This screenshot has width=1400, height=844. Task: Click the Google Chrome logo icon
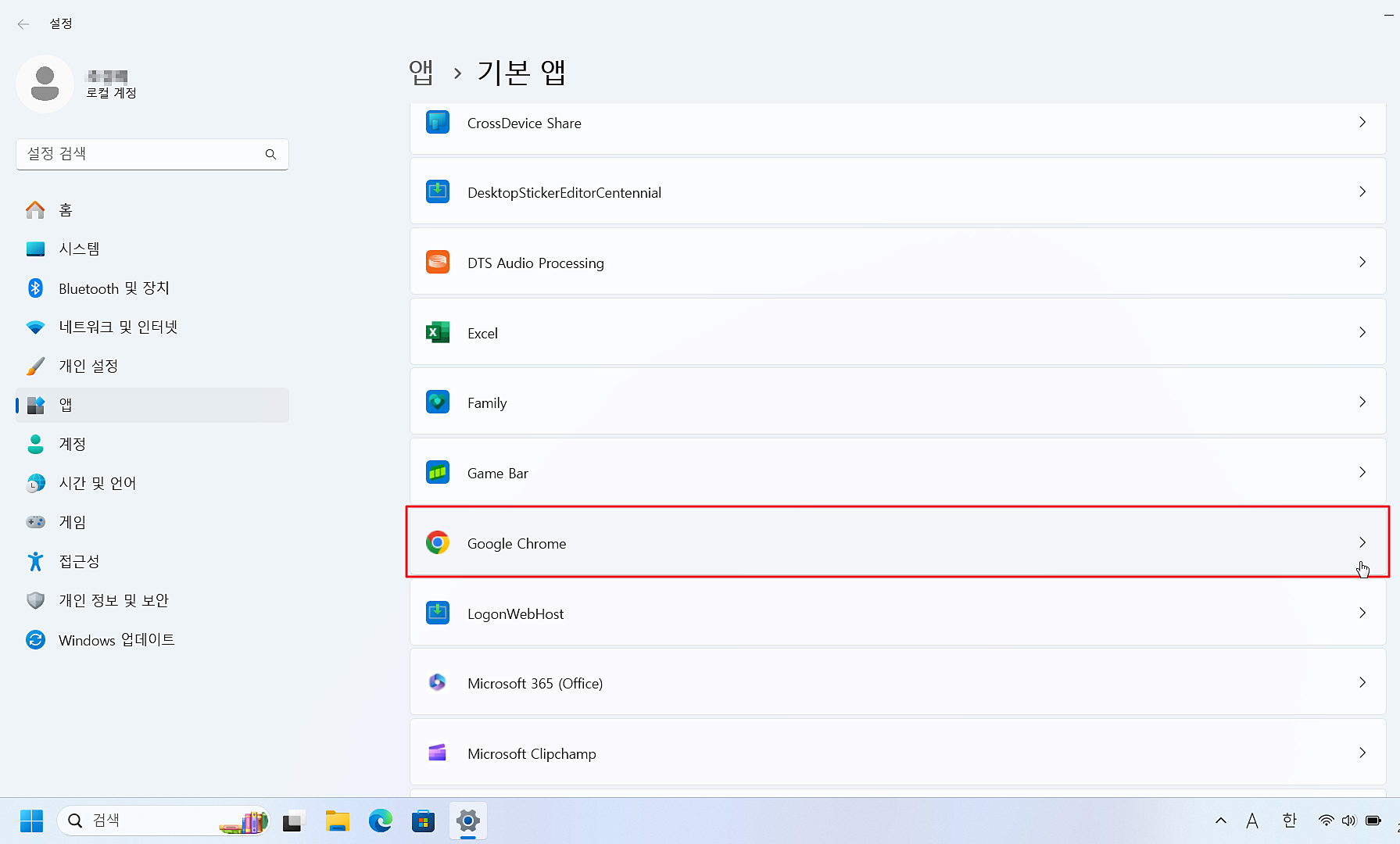pos(438,543)
